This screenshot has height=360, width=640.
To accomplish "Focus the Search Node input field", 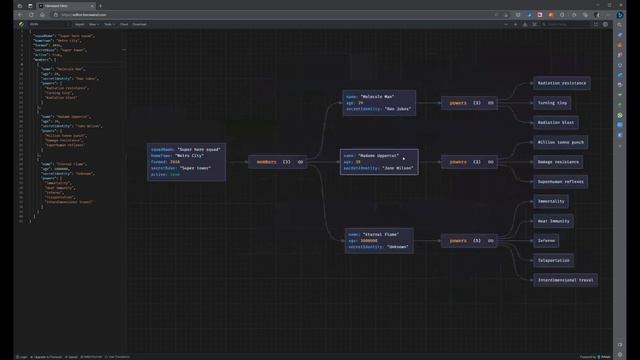I will 565,24.
